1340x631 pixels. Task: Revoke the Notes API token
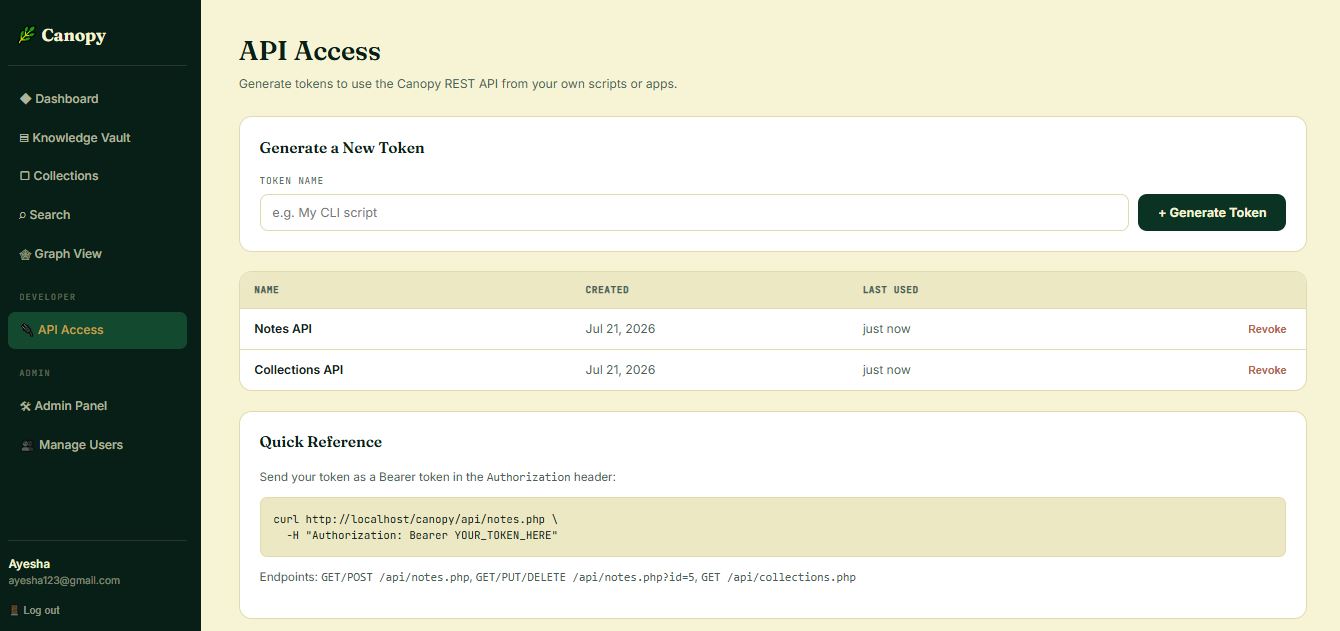tap(1267, 329)
